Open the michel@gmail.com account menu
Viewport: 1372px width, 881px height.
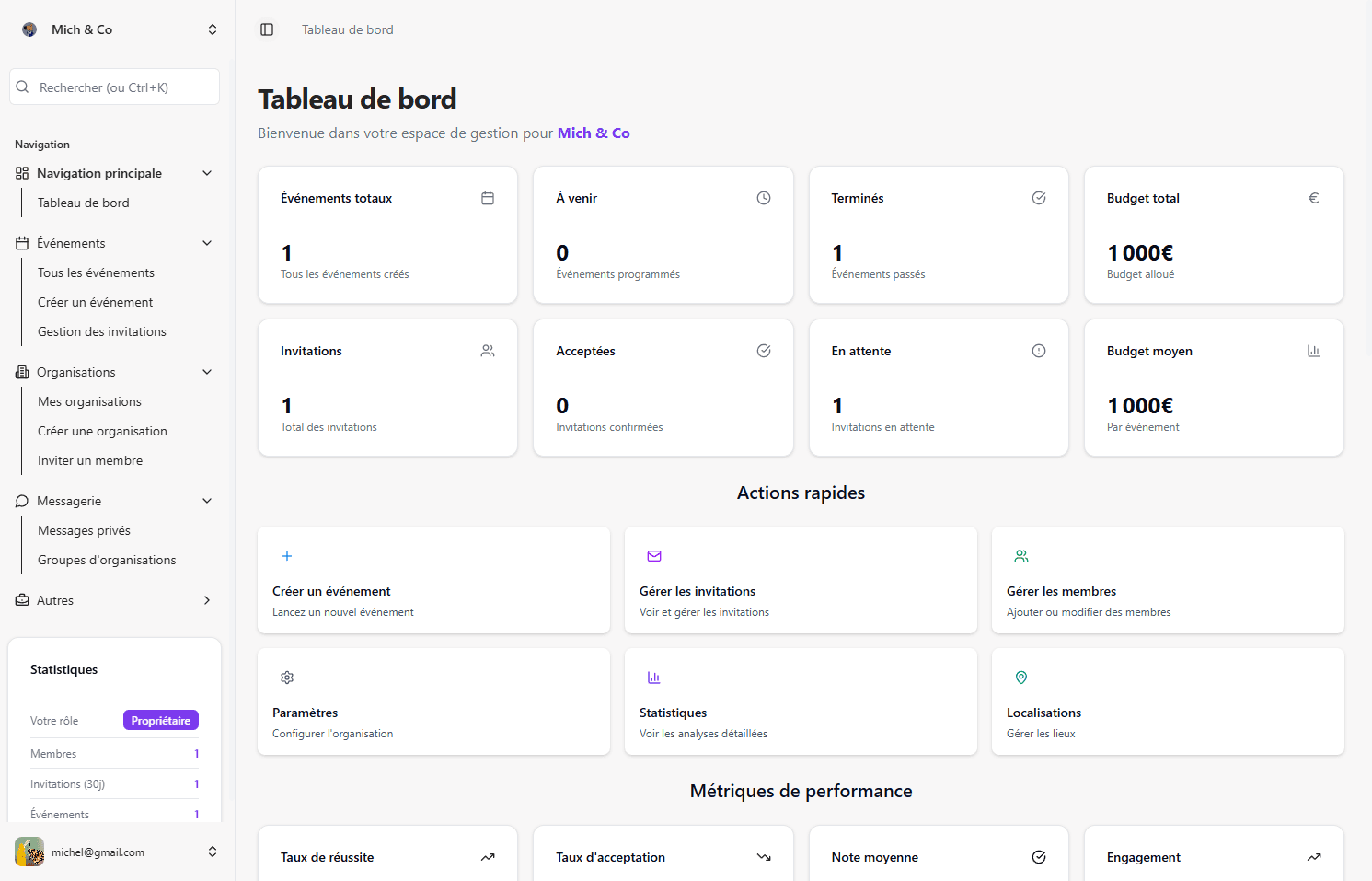118,852
